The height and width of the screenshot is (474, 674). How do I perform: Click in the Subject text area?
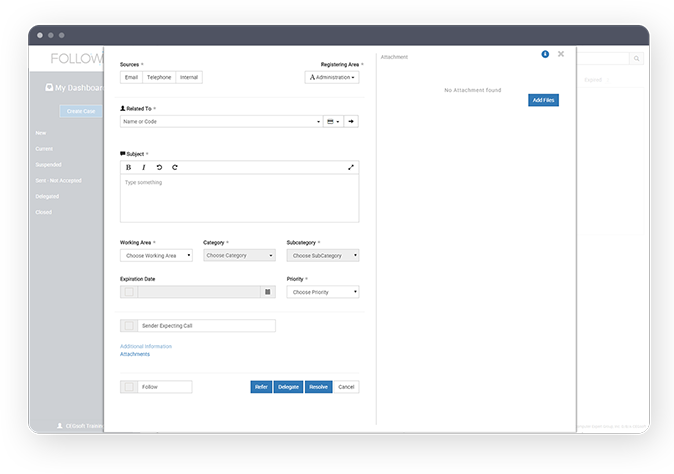click(x=239, y=198)
